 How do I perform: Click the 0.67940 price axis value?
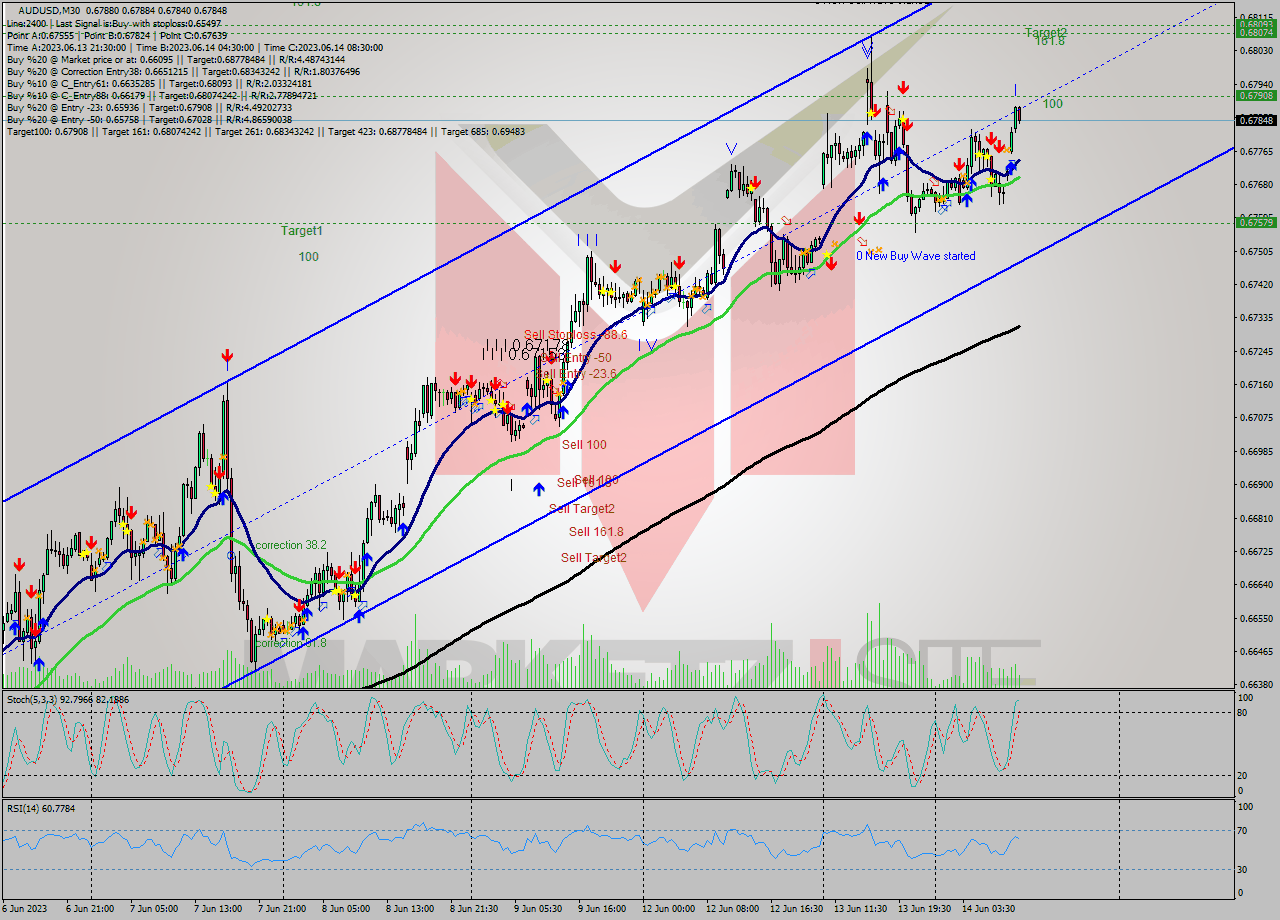[x=1256, y=84]
